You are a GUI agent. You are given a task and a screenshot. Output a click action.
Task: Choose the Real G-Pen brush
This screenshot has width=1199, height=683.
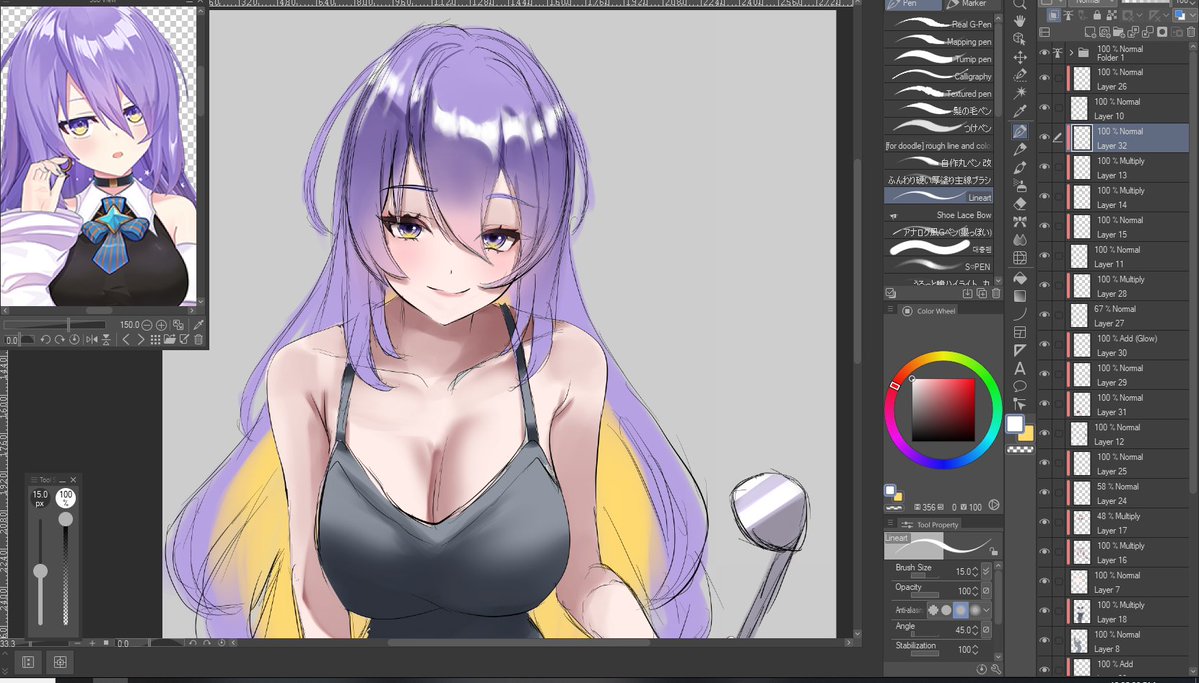point(939,24)
